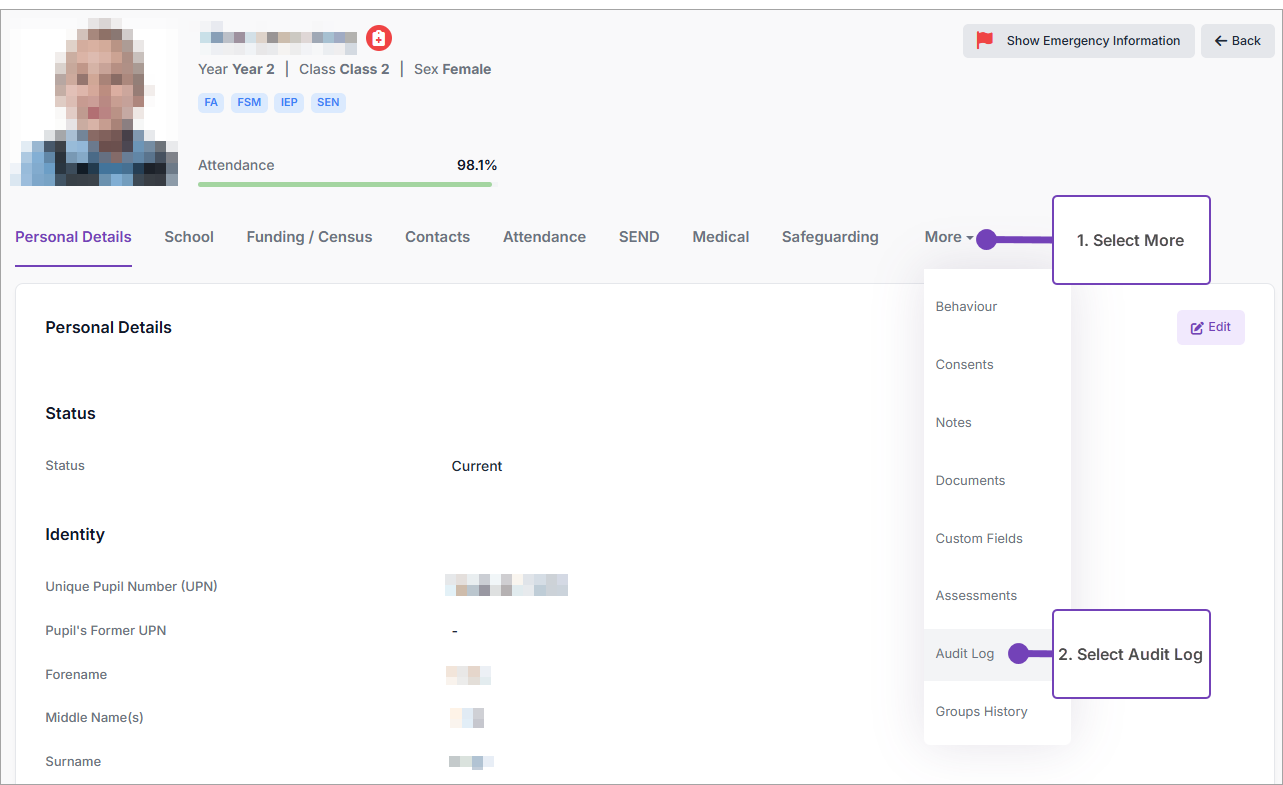Choose Consents in the dropdown list

[x=964, y=365]
